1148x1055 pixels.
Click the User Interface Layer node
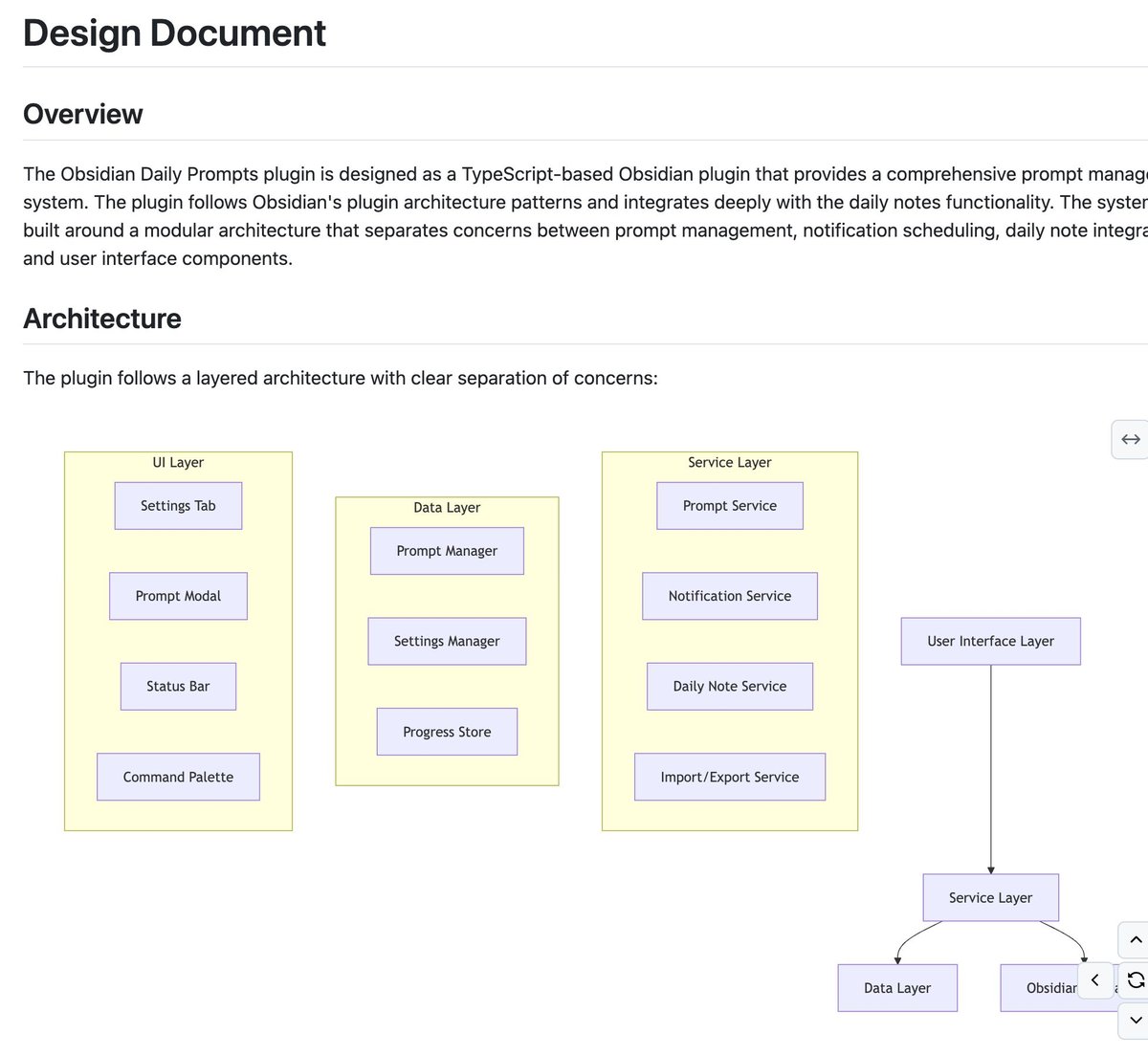tap(990, 641)
